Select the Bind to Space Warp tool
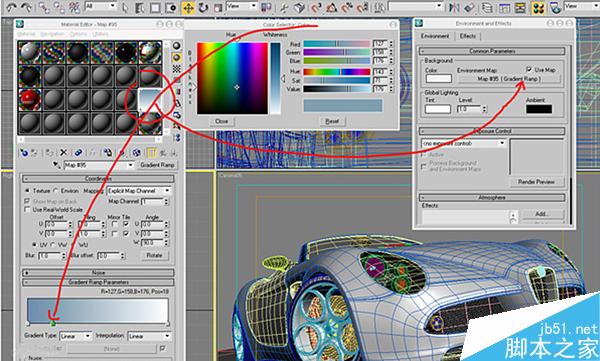This screenshot has width=600, height=361. (74, 7)
